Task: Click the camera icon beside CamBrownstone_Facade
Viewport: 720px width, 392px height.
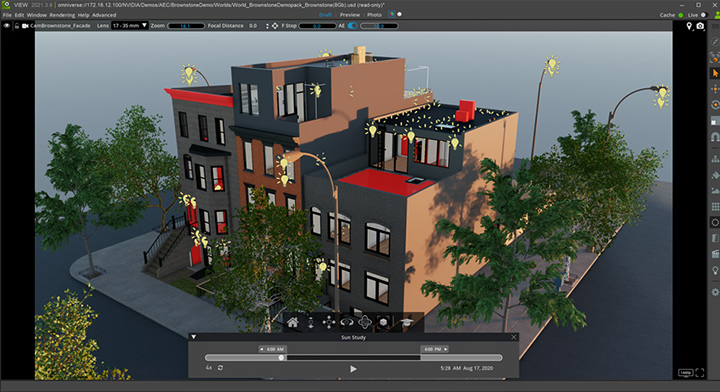Action: tap(25, 26)
